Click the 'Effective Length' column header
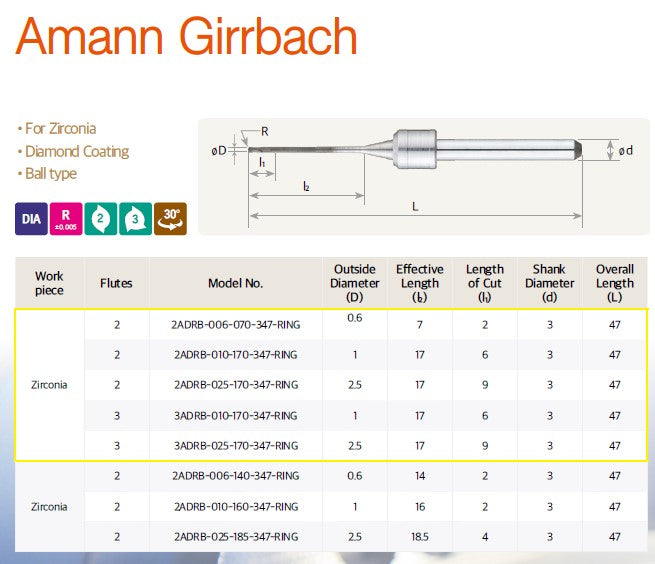Screen dimensions: 655x564 click(x=420, y=283)
